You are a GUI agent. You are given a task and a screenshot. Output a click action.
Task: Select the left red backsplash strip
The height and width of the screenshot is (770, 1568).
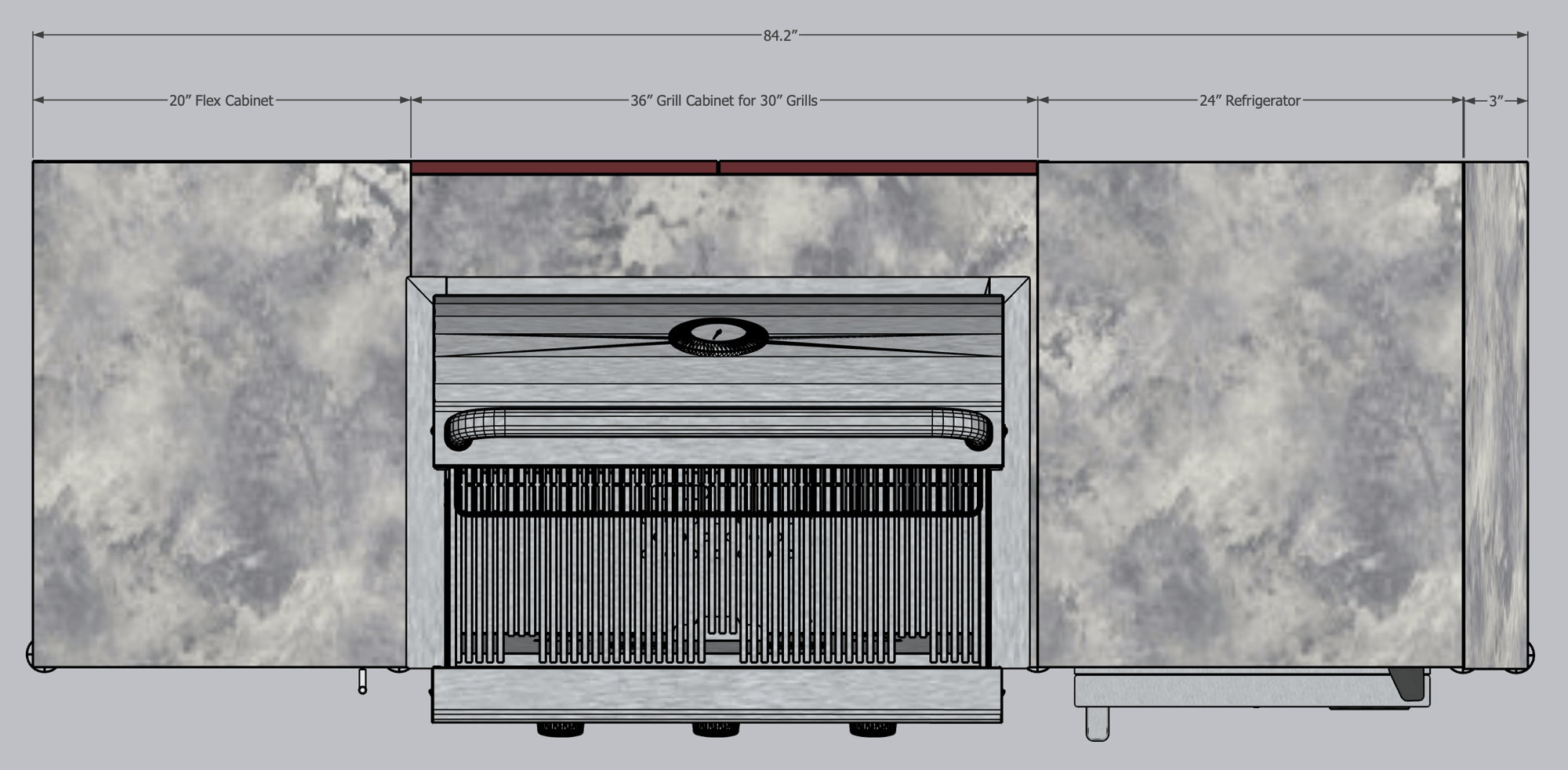click(564, 168)
